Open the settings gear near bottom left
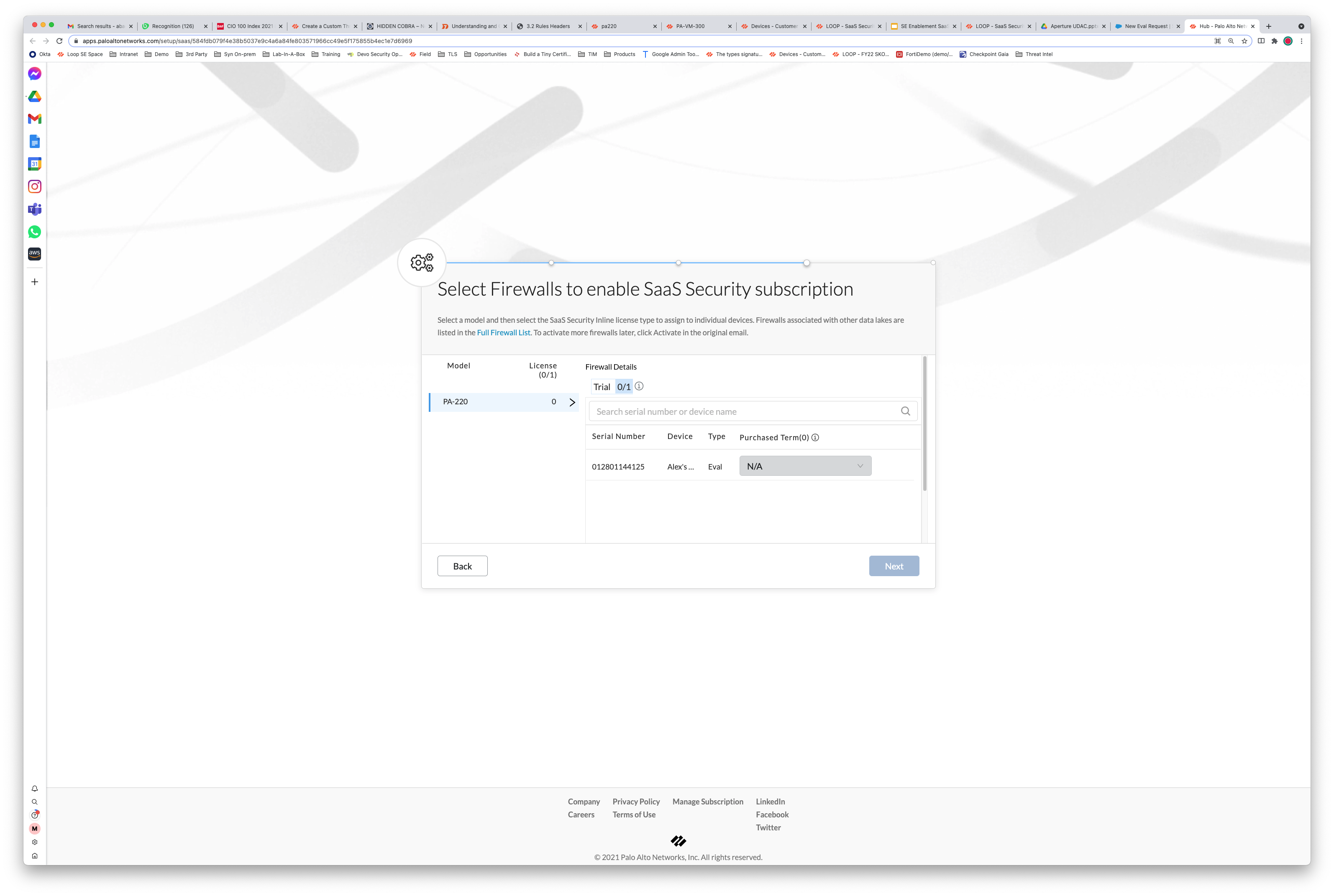 (x=35, y=842)
